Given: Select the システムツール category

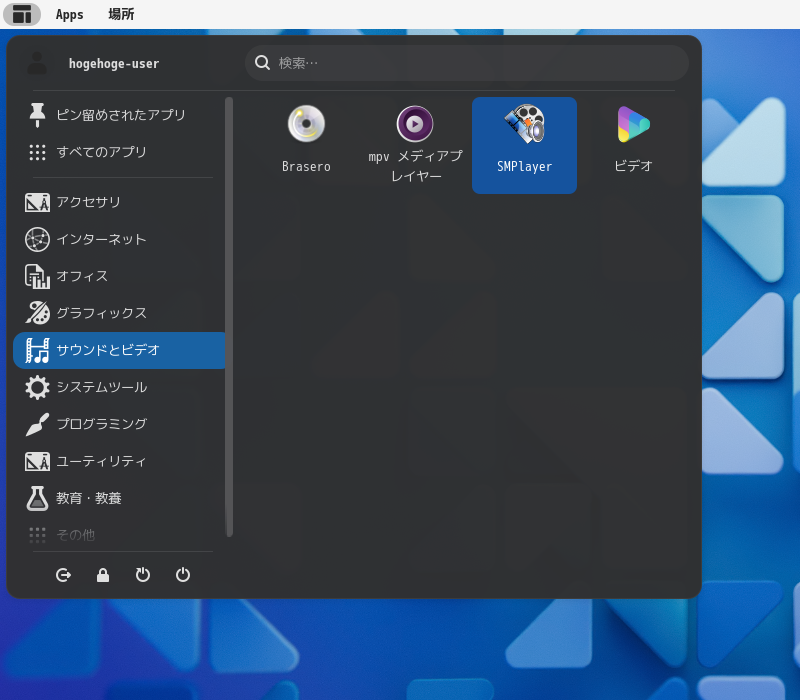Looking at the screenshot, I should pyautogui.click(x=119, y=387).
